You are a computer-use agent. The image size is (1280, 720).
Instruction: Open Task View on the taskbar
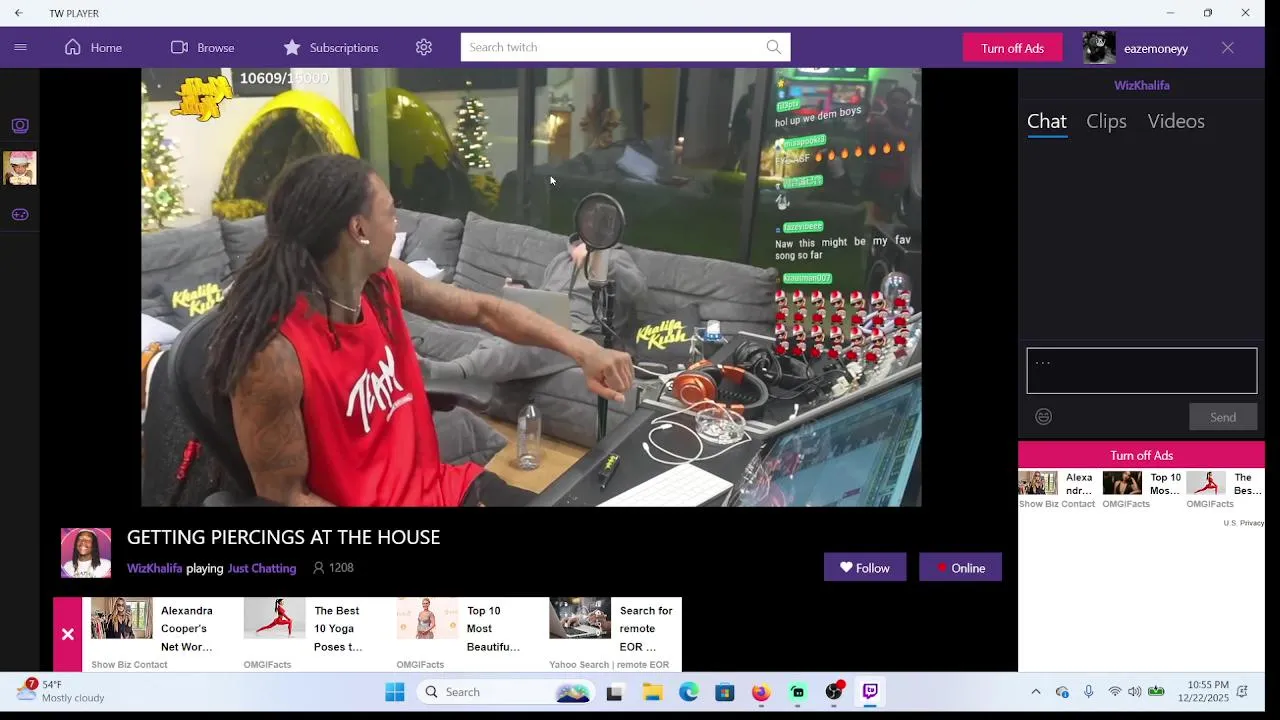tap(615, 692)
